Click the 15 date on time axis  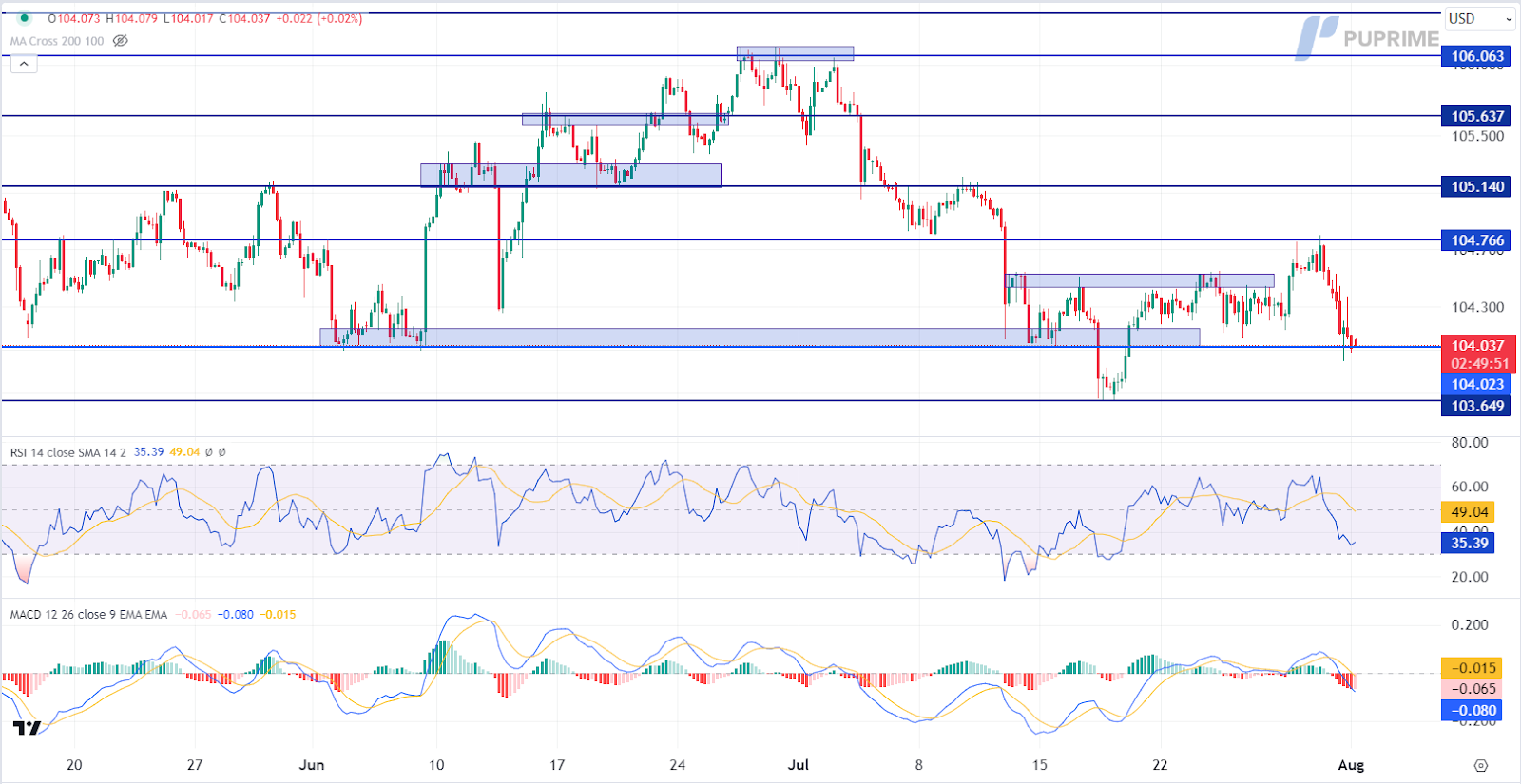coord(1040,765)
